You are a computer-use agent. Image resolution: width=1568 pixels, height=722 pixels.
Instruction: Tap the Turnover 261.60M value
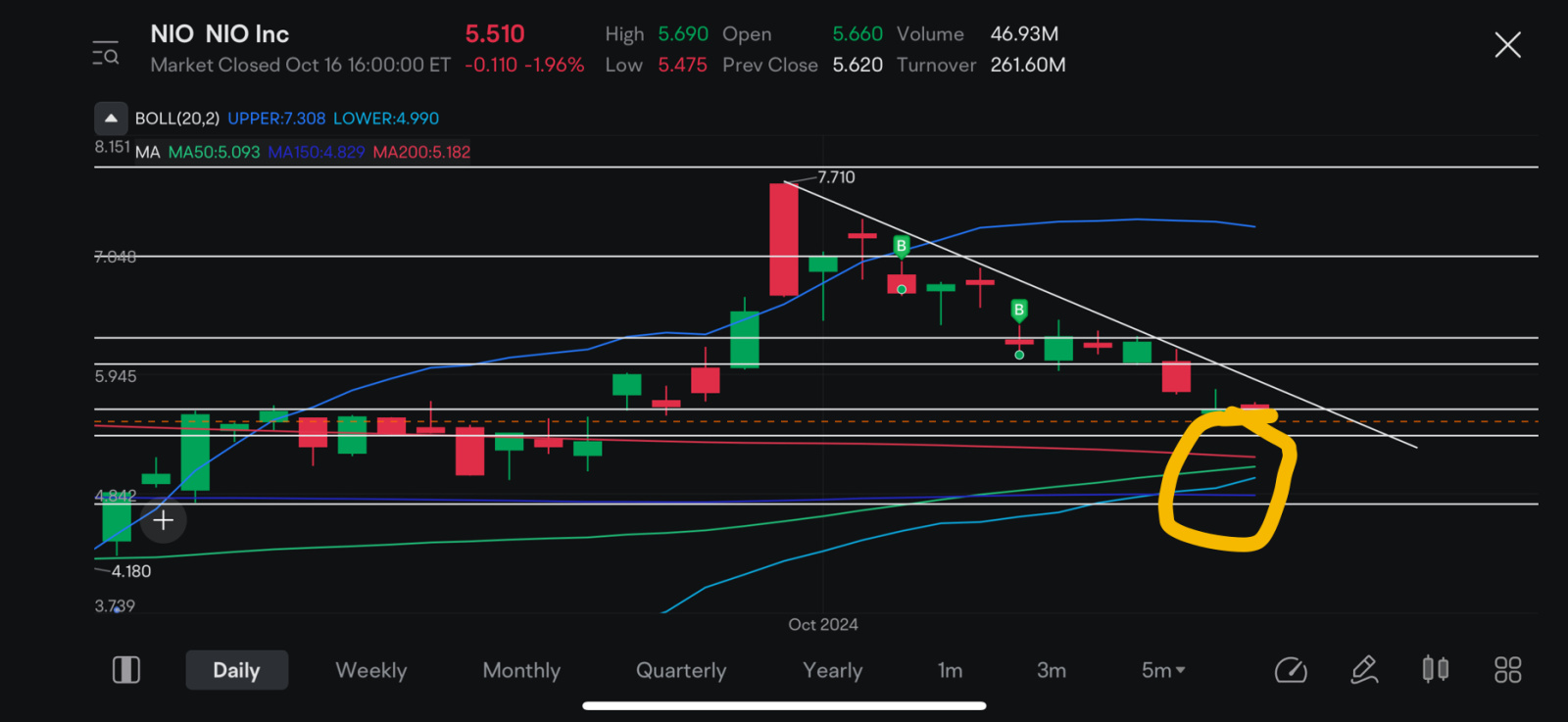coord(1028,65)
